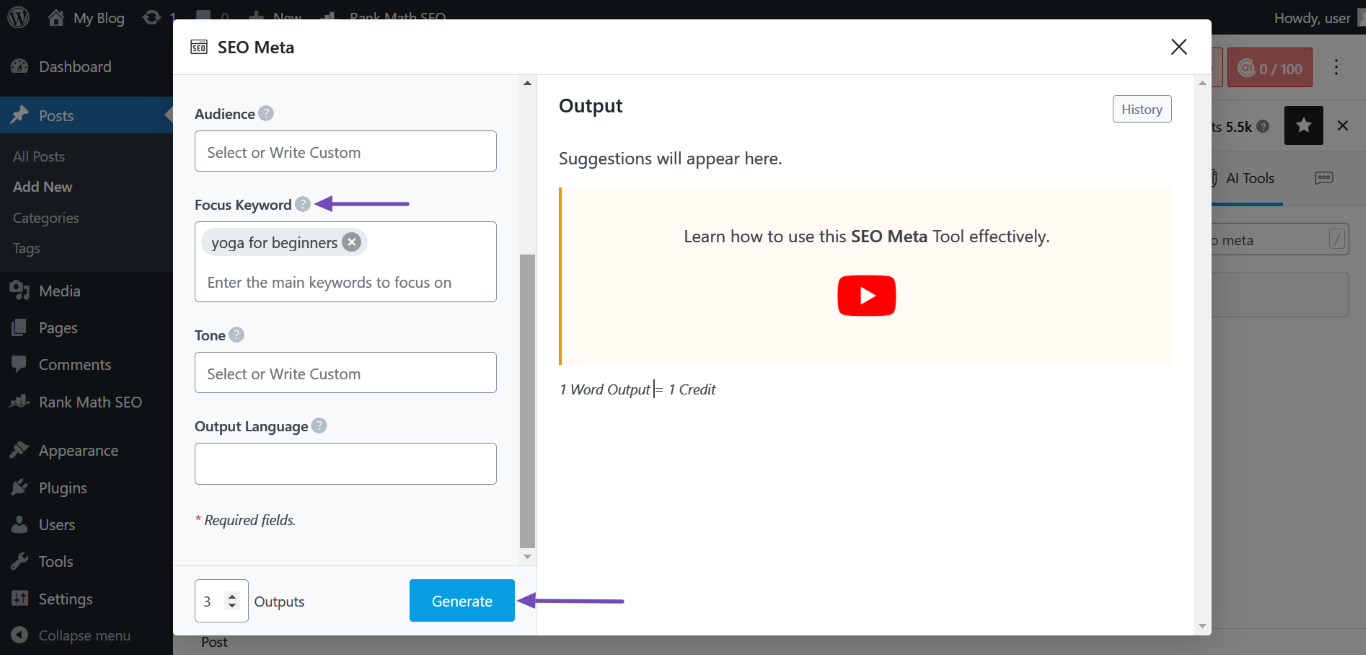Open the chat tab icon

pos(1324,178)
